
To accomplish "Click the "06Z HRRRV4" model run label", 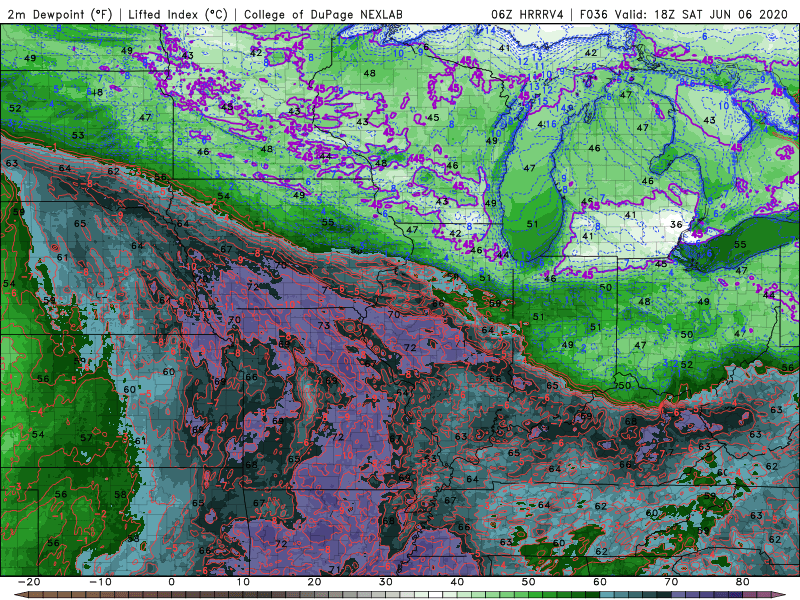I will (x=527, y=14).
